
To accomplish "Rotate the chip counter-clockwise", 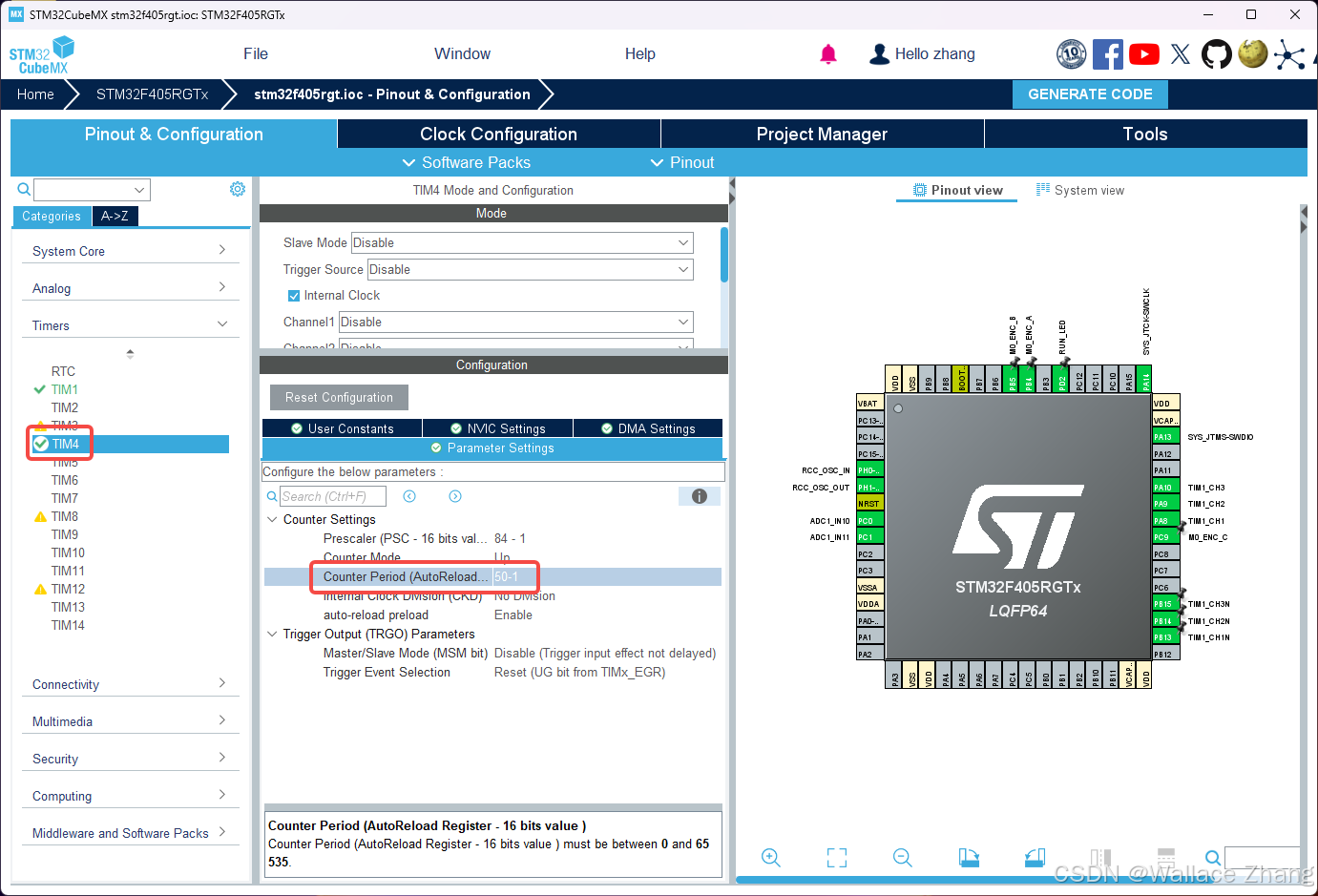I will pos(1035,858).
